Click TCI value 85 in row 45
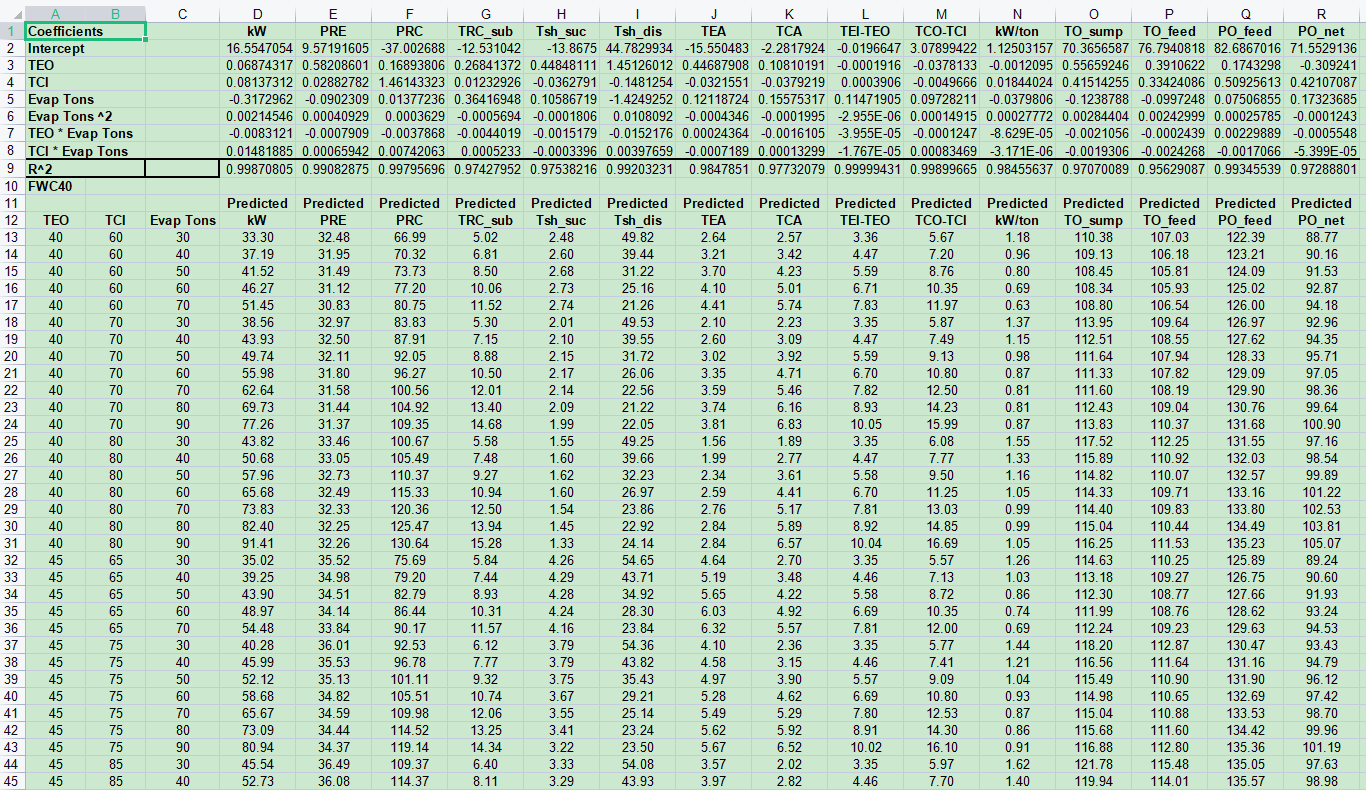Screen dimensions: 1366x790 (116, 781)
